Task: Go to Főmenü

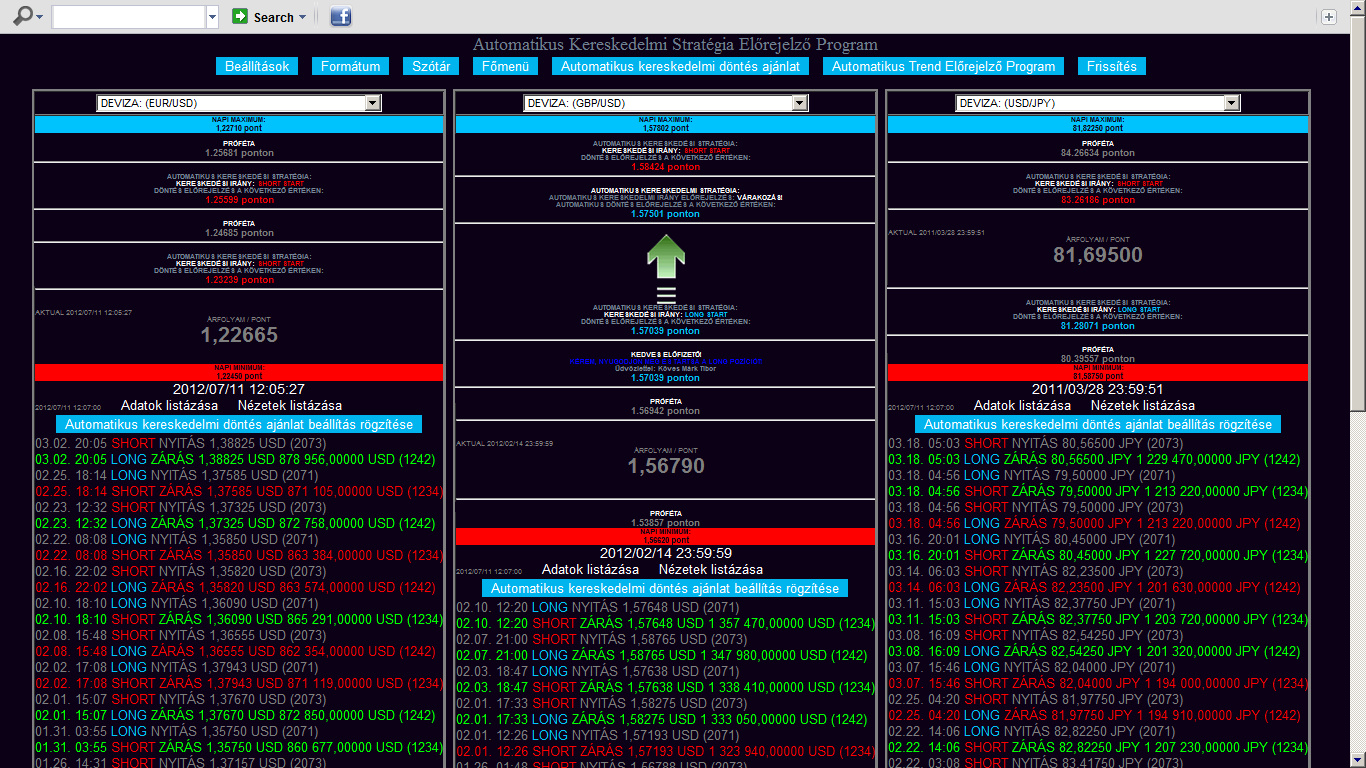Action: 505,66
